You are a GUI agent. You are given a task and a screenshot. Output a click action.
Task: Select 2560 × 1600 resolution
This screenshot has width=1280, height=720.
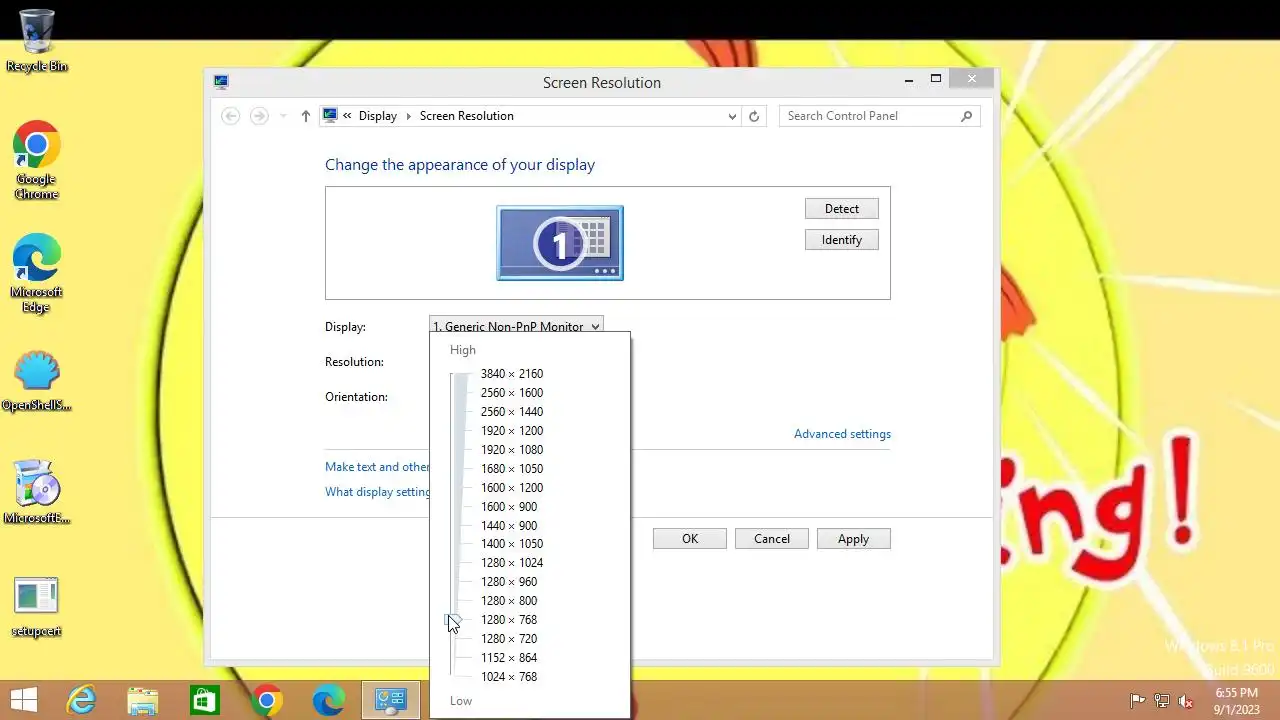pyautogui.click(x=512, y=393)
